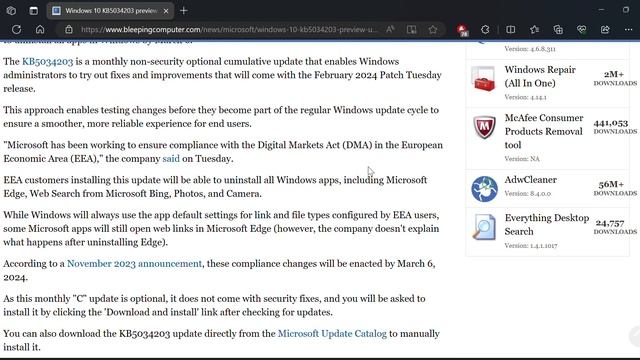
Task: Open the Settings and more ellipsis menu
Action: [629, 29]
